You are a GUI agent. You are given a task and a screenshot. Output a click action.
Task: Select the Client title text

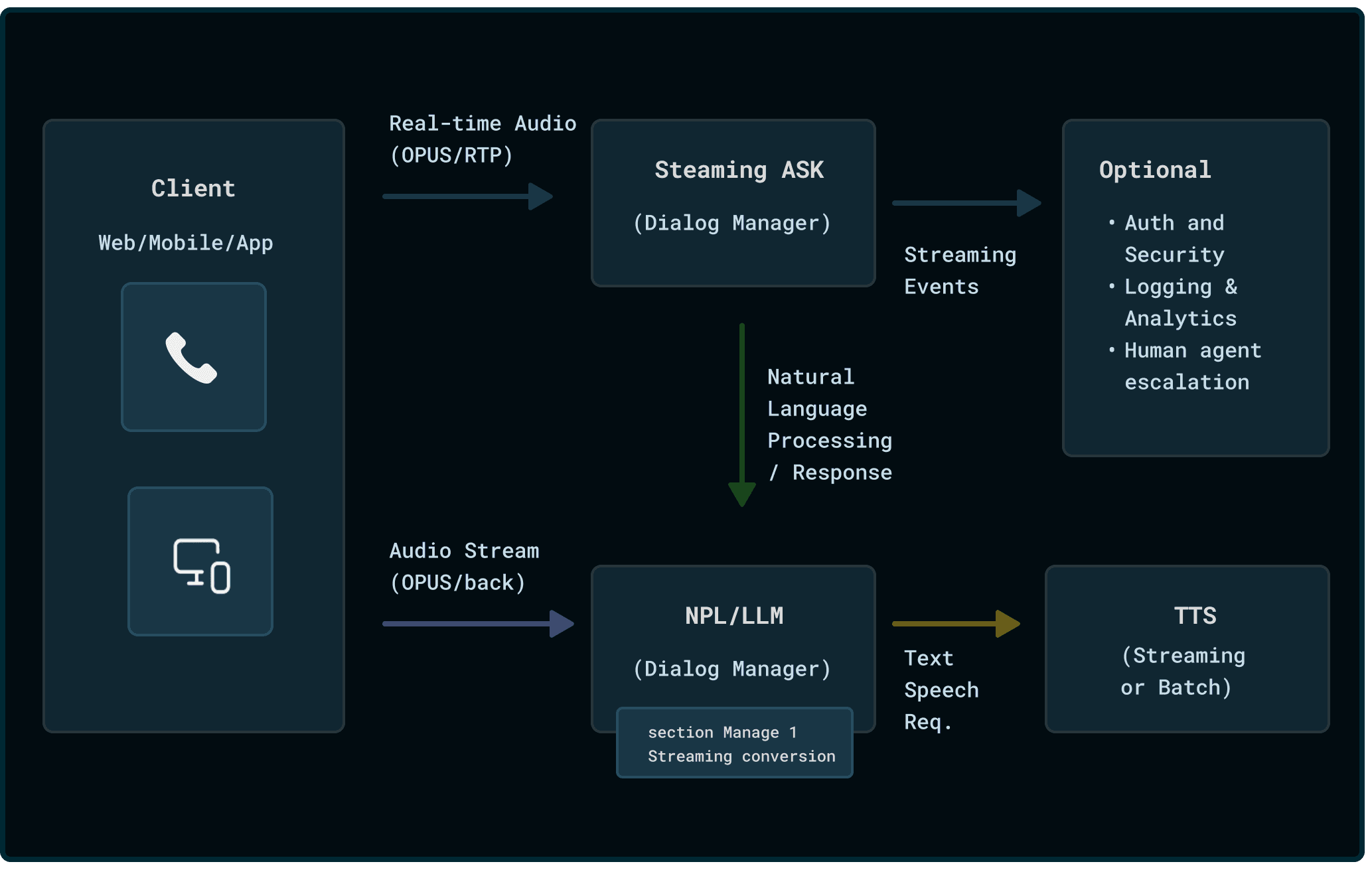click(193, 188)
